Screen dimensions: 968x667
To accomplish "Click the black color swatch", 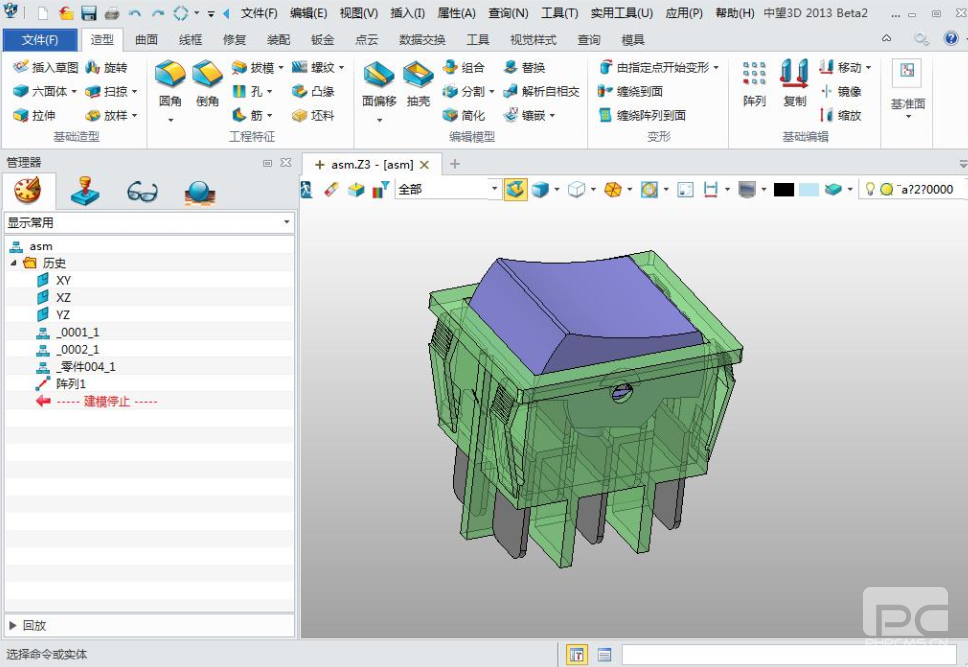I will [783, 189].
